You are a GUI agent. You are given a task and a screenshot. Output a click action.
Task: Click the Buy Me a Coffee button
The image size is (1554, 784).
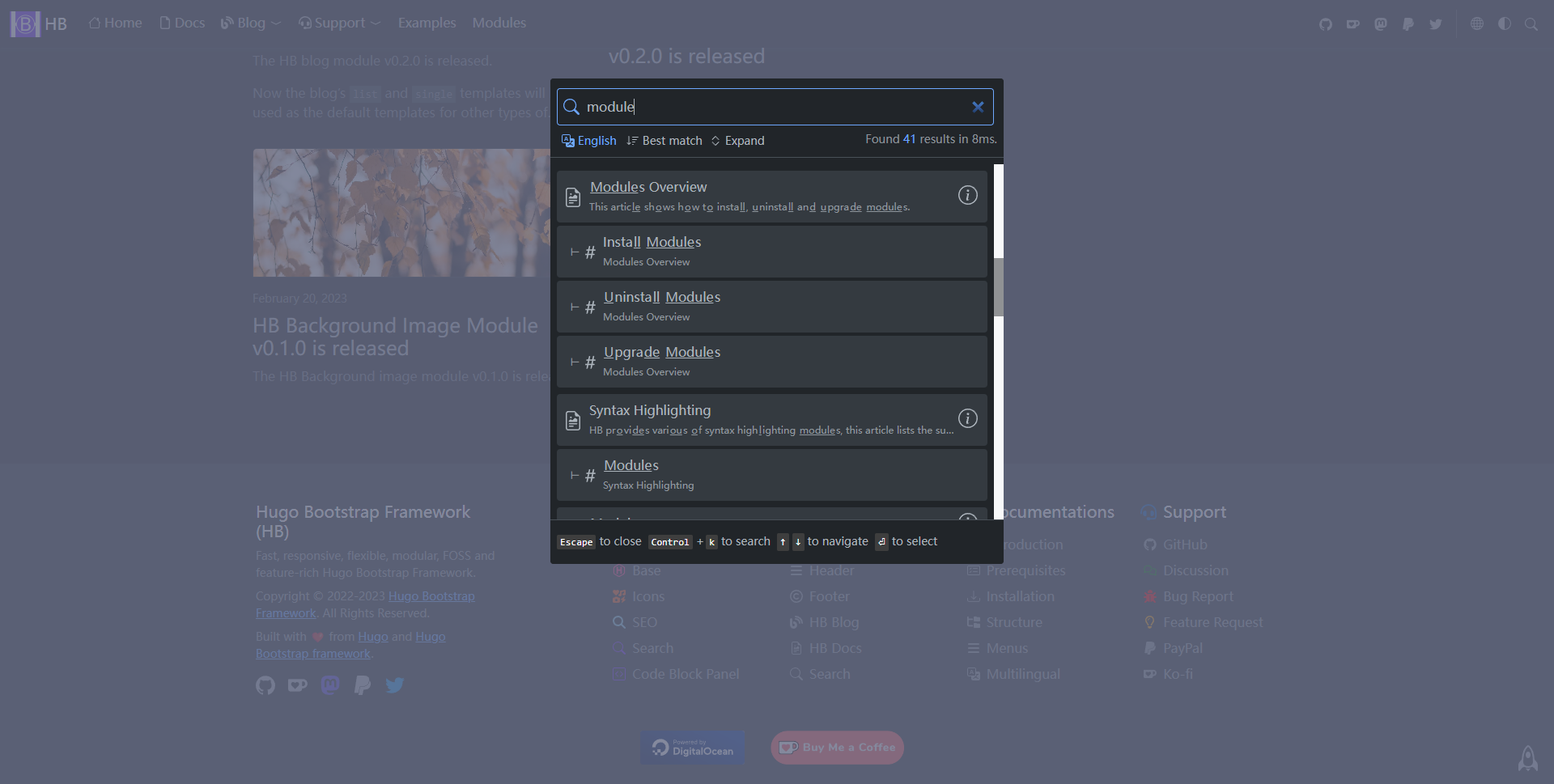(837, 748)
